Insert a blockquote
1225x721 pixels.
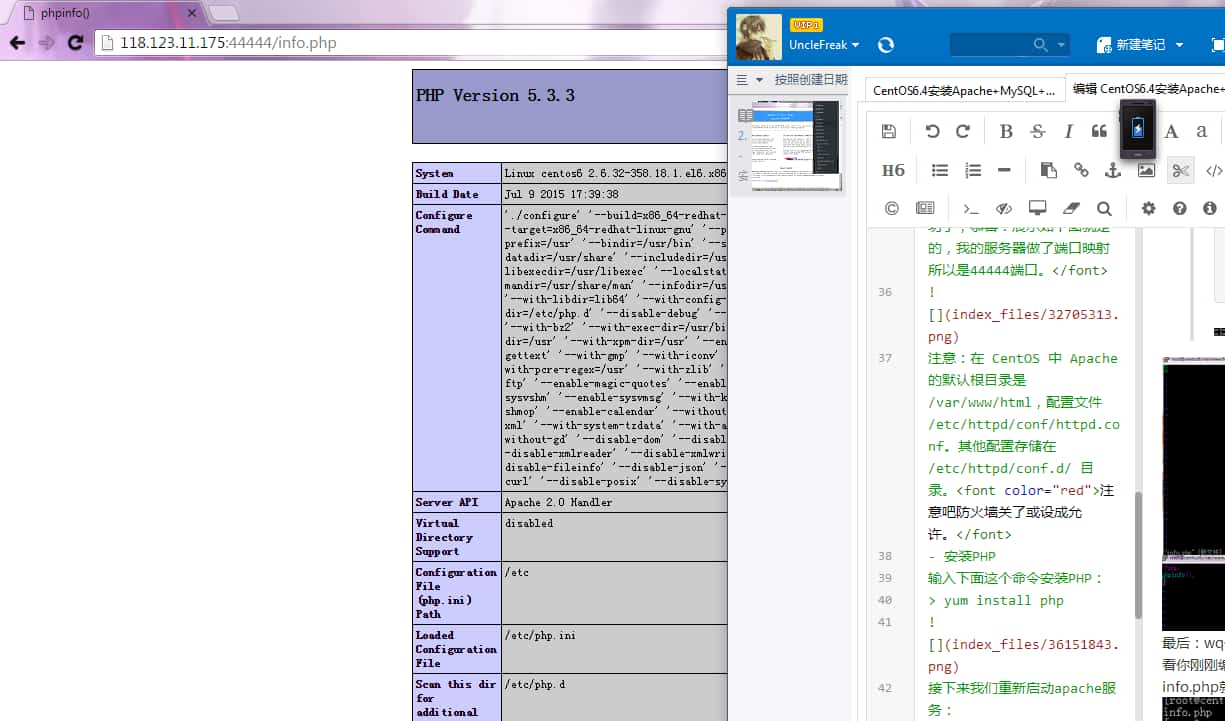coord(1099,131)
